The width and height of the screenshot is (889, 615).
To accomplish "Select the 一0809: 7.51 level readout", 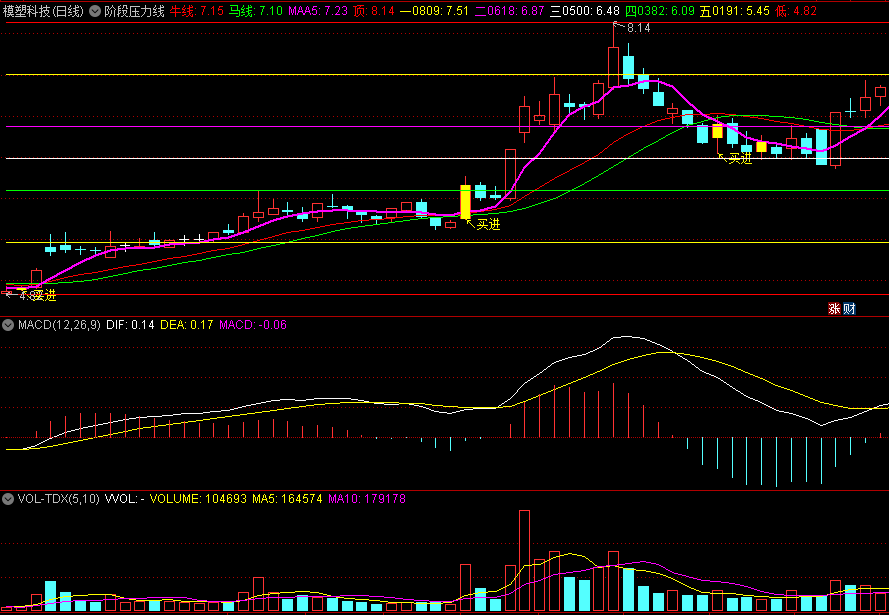I will (x=434, y=11).
